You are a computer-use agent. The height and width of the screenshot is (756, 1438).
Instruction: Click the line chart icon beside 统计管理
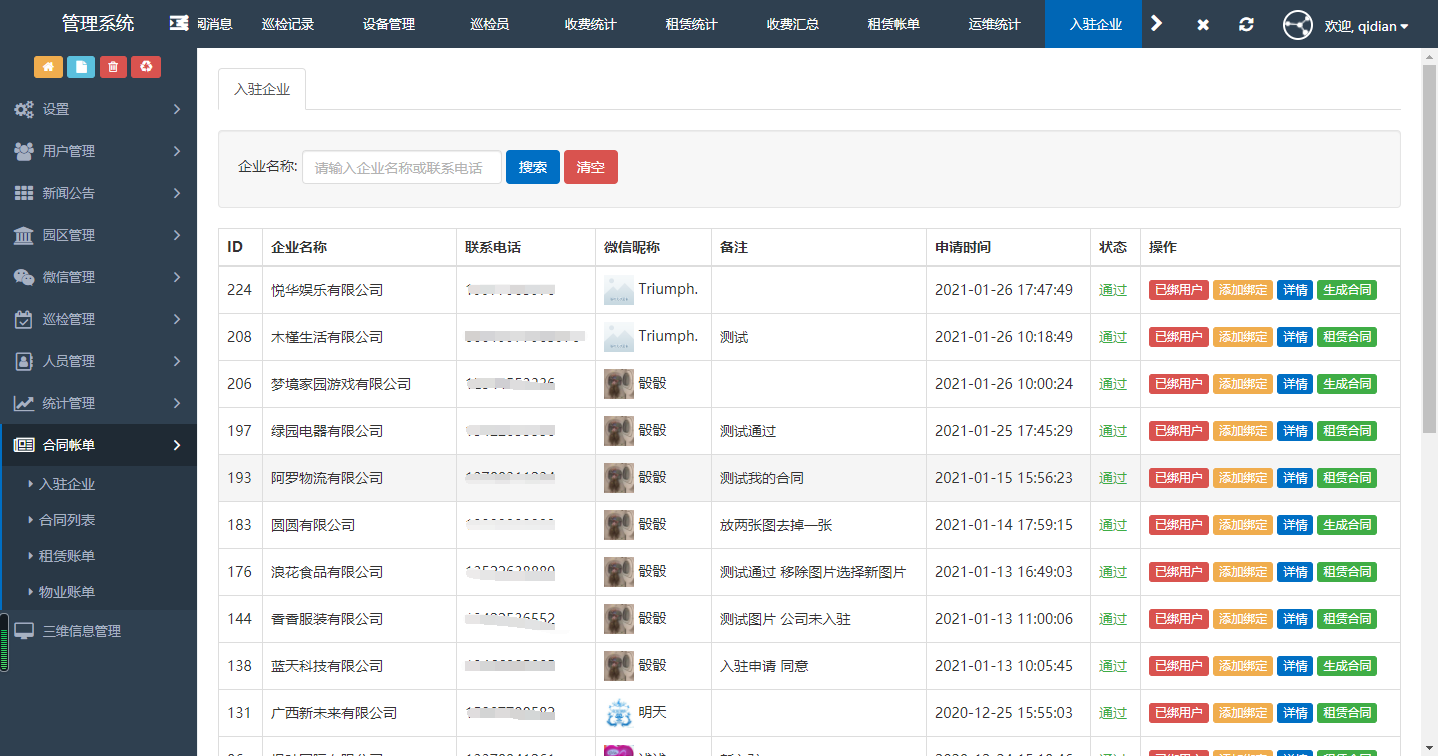click(24, 403)
